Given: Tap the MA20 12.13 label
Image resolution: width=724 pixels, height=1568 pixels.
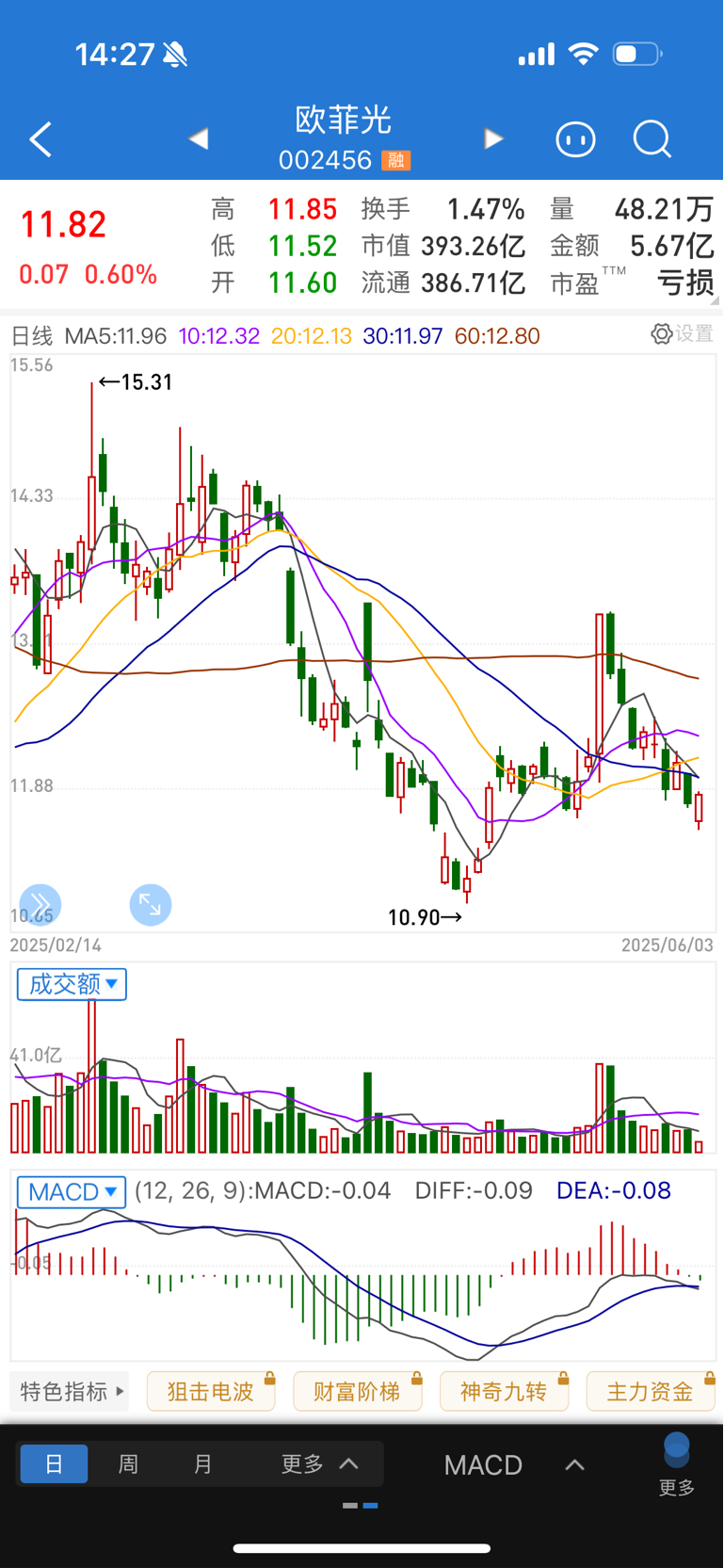Looking at the screenshot, I should pyautogui.click(x=311, y=335).
